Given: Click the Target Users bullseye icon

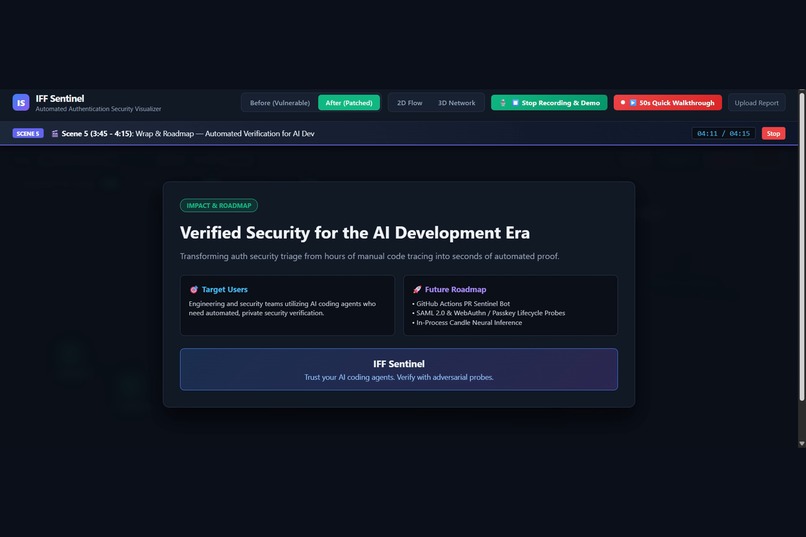Looking at the screenshot, I should tap(194, 290).
